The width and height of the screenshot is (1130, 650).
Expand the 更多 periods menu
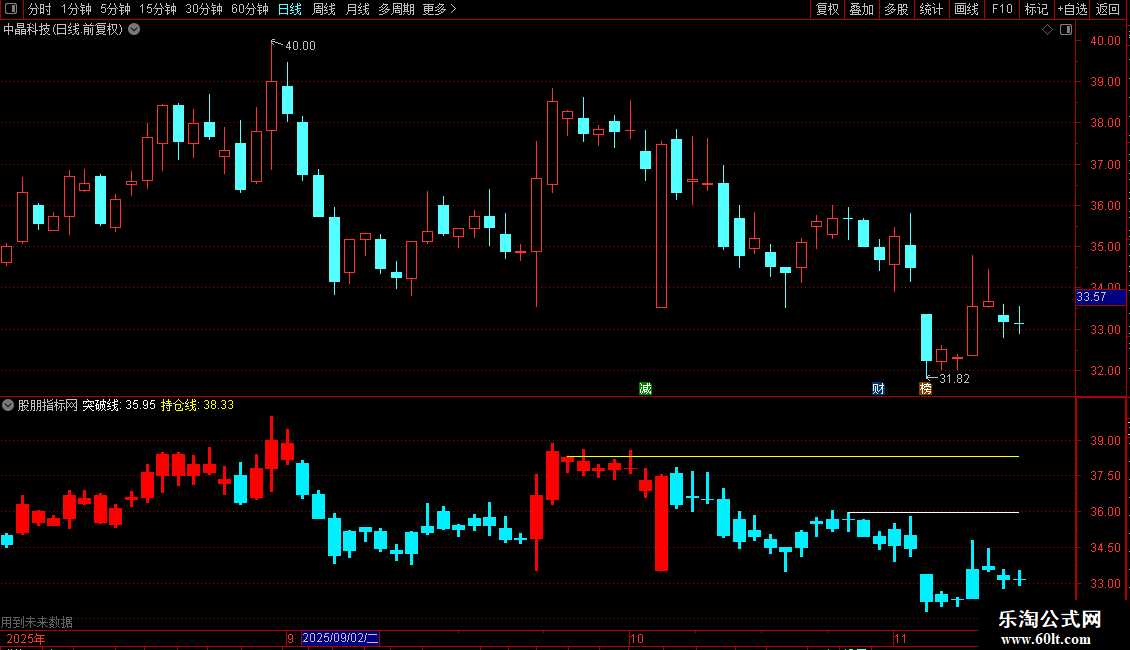(439, 9)
